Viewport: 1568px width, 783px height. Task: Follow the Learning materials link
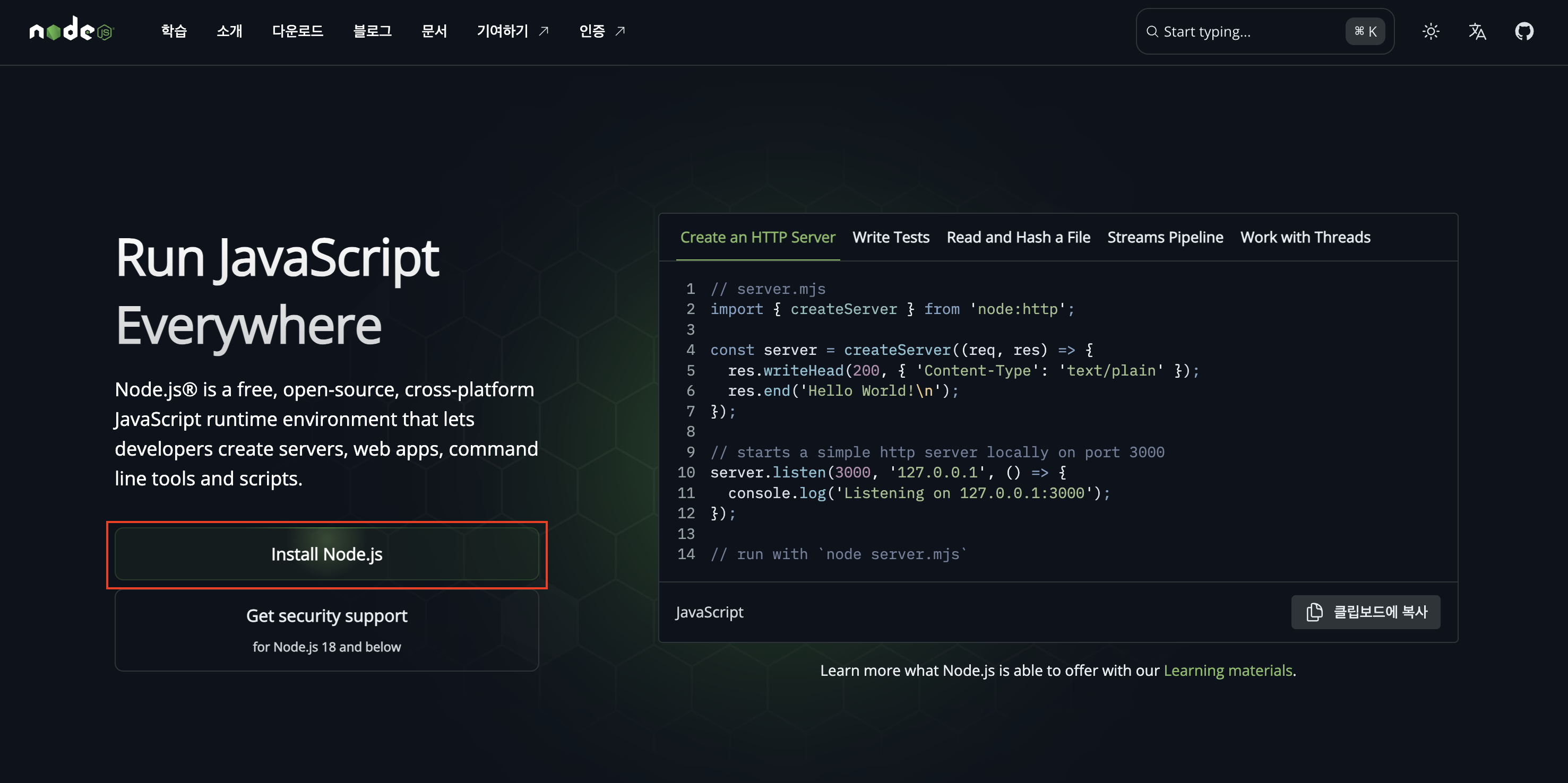coord(1227,671)
